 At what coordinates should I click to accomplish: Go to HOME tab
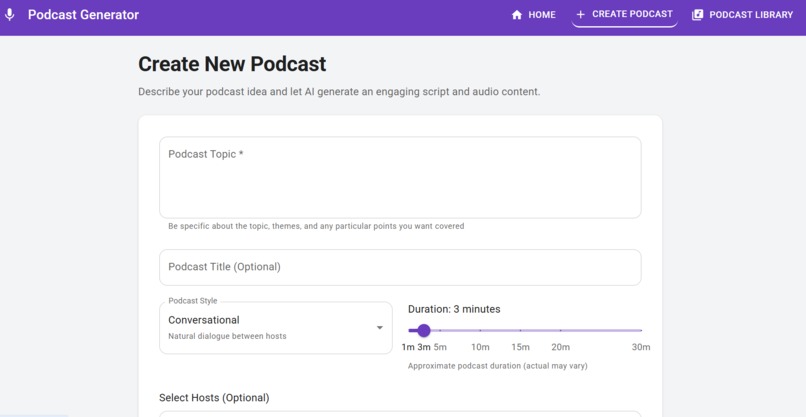(x=534, y=15)
